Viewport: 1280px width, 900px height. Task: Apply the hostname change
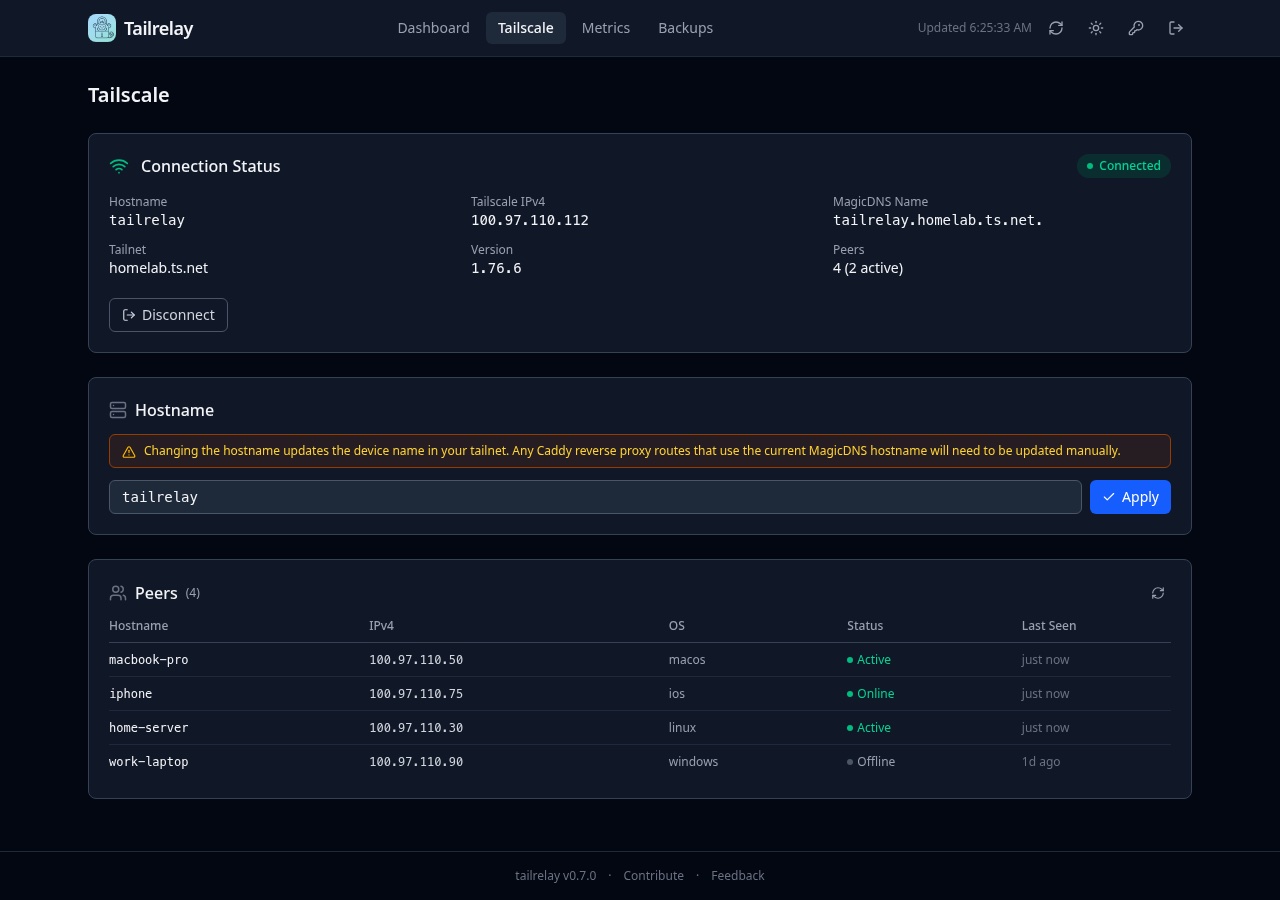tap(1130, 497)
